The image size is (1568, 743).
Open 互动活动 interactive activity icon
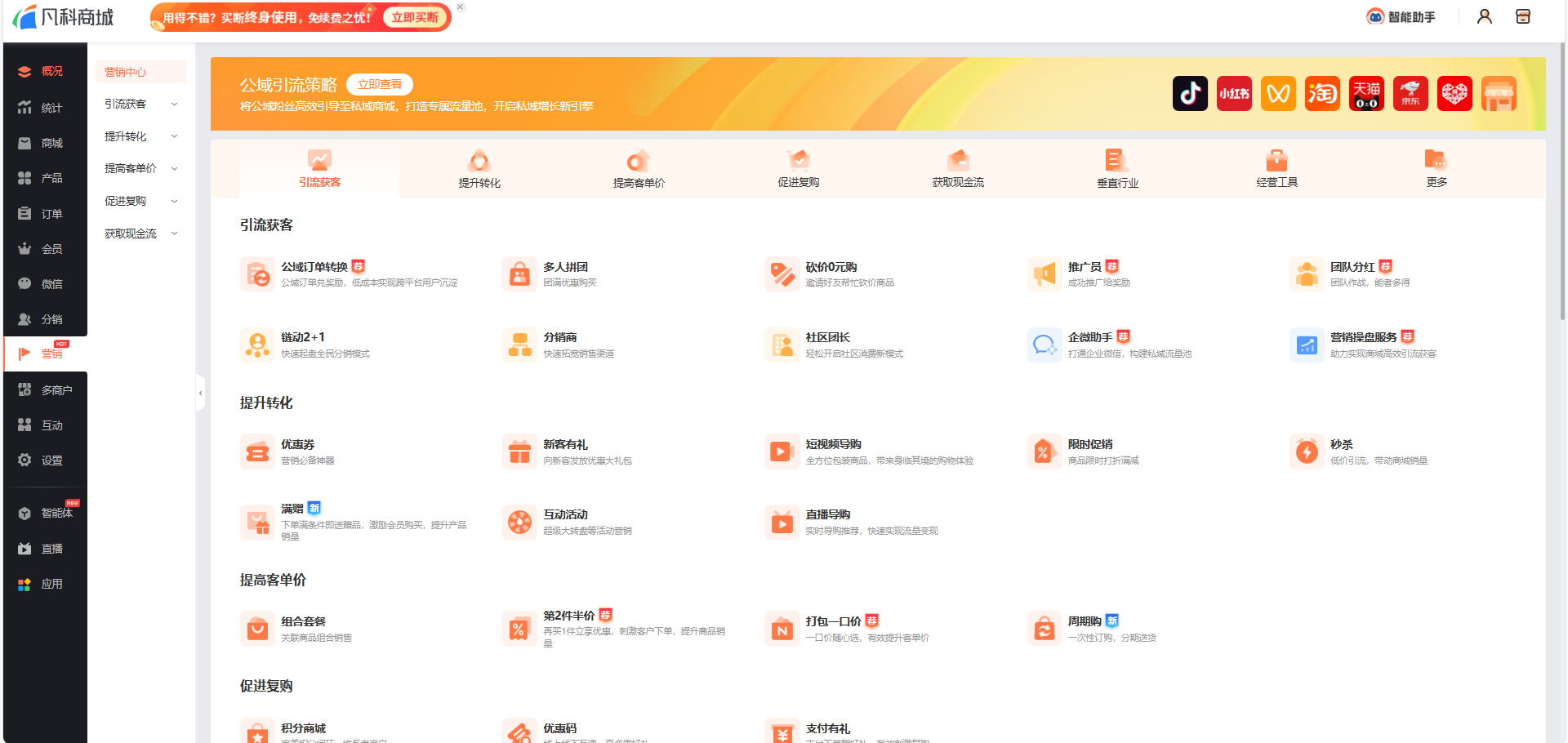pos(519,522)
